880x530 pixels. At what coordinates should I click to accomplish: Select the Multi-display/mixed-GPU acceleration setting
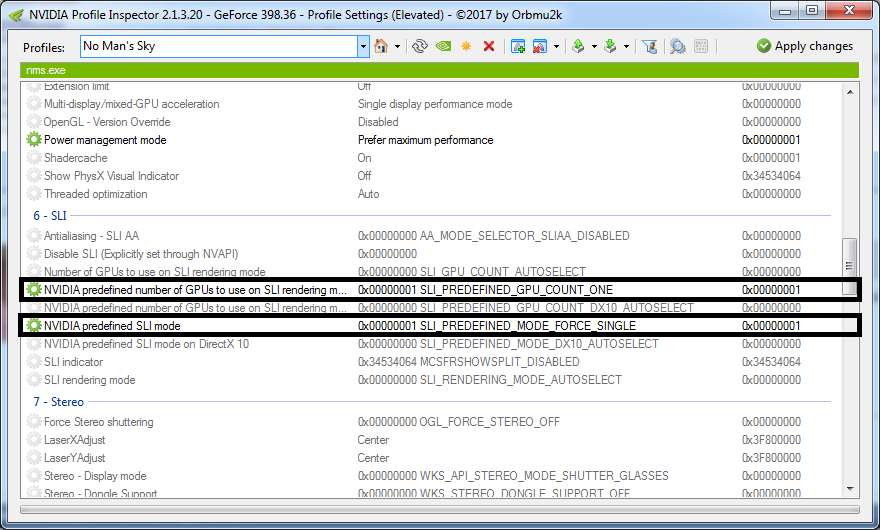[x=131, y=104]
